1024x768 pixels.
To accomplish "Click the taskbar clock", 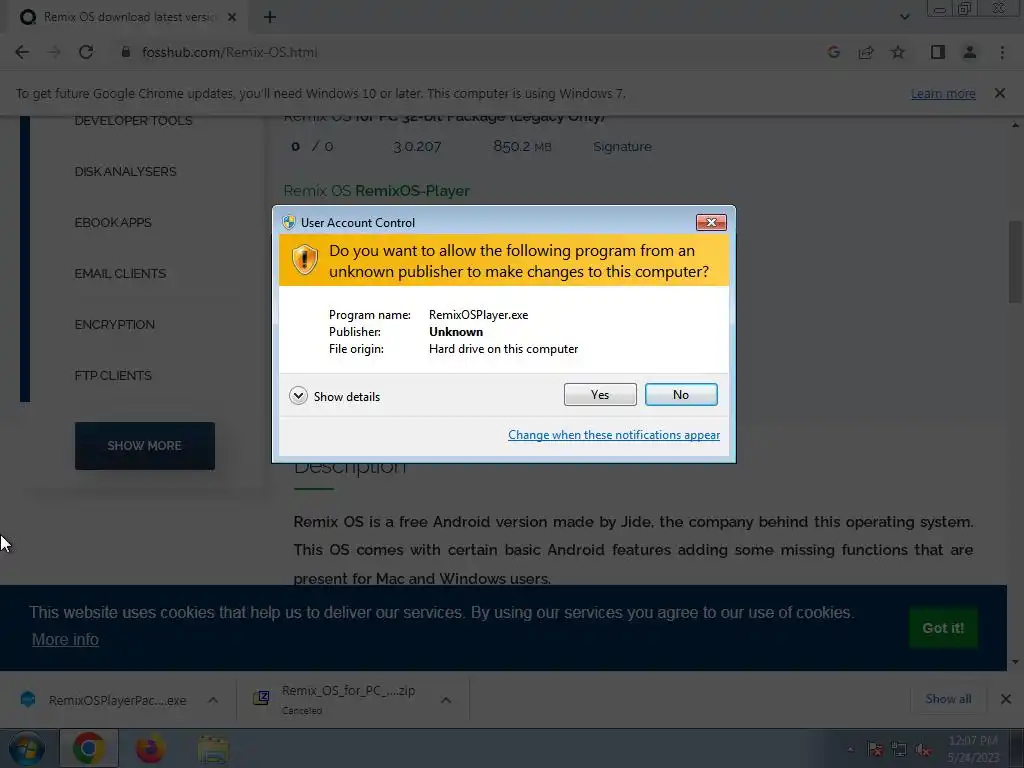I will tap(973, 749).
